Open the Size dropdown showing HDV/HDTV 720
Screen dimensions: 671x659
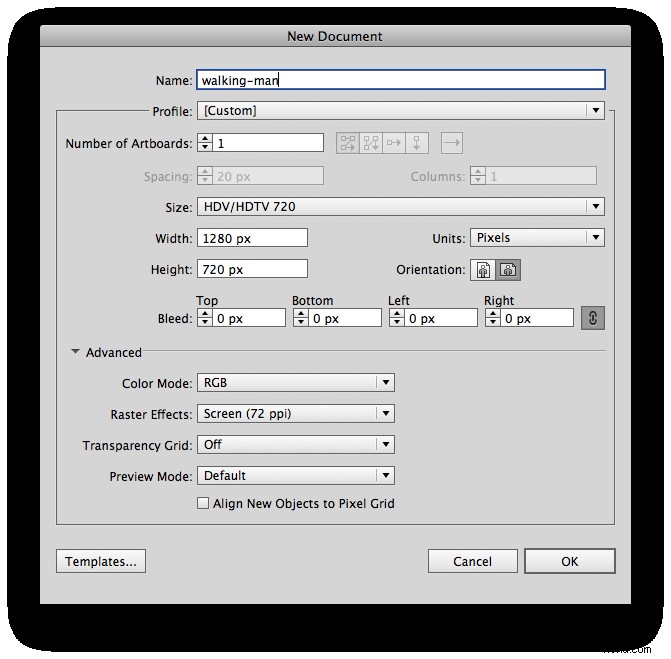click(x=401, y=207)
